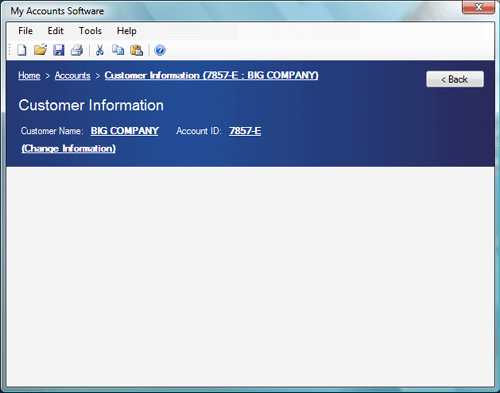
Task: Navigate to Accounts breadcrumb link
Action: tap(73, 76)
